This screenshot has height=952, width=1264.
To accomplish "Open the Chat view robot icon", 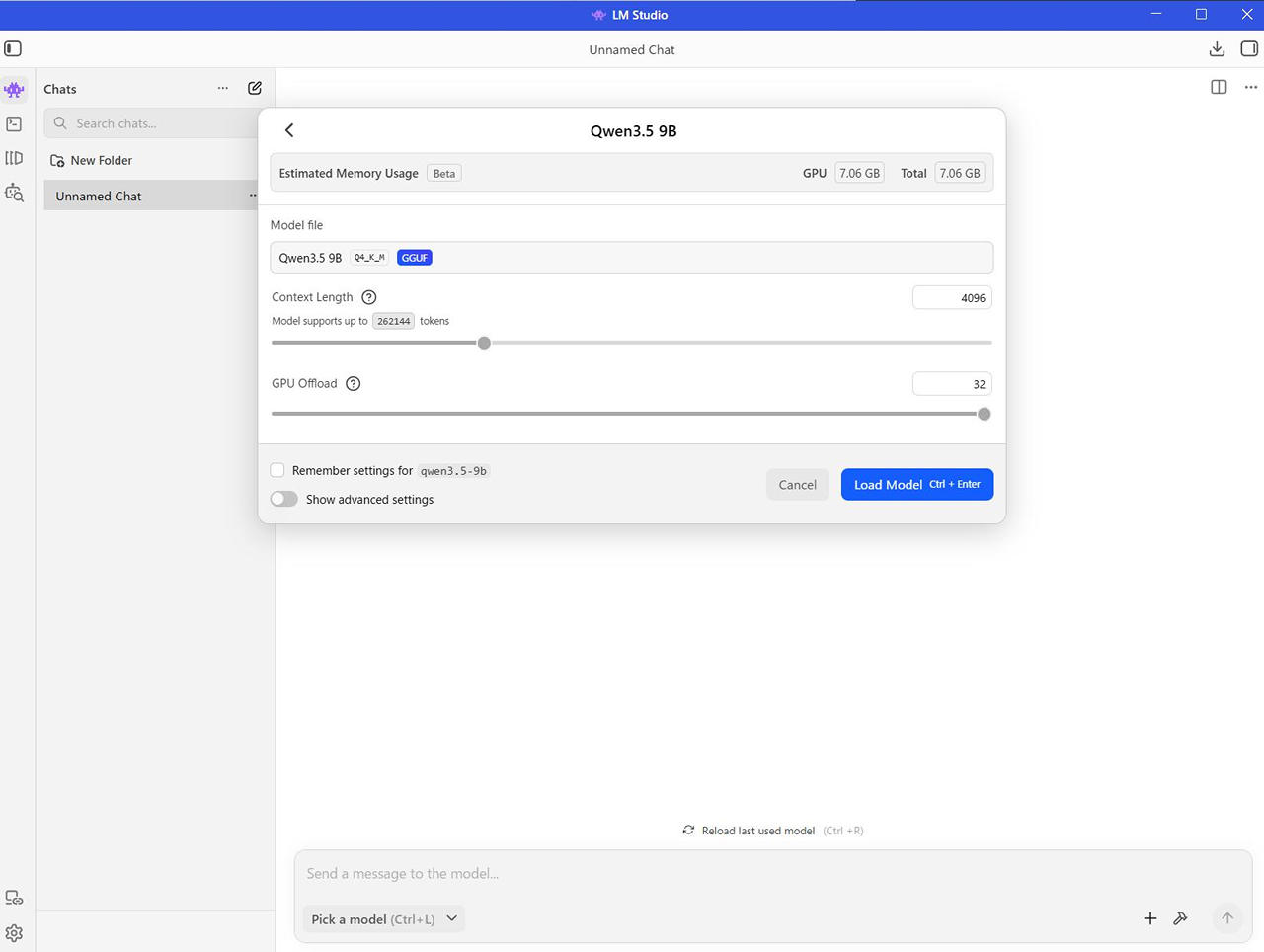I will pos(14,90).
